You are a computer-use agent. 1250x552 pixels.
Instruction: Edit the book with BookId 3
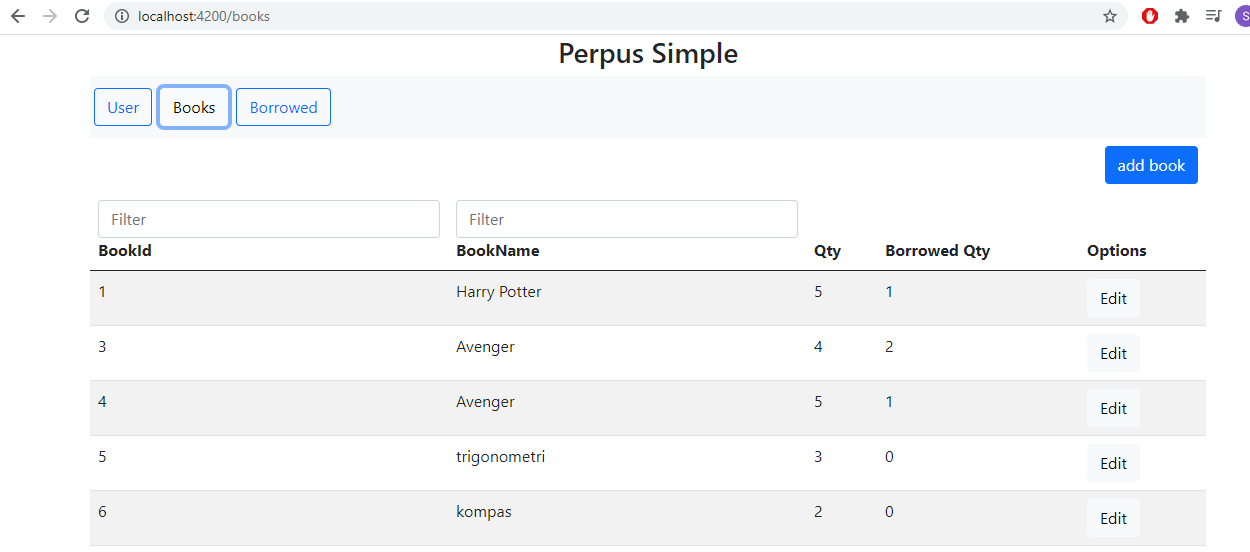1113,353
